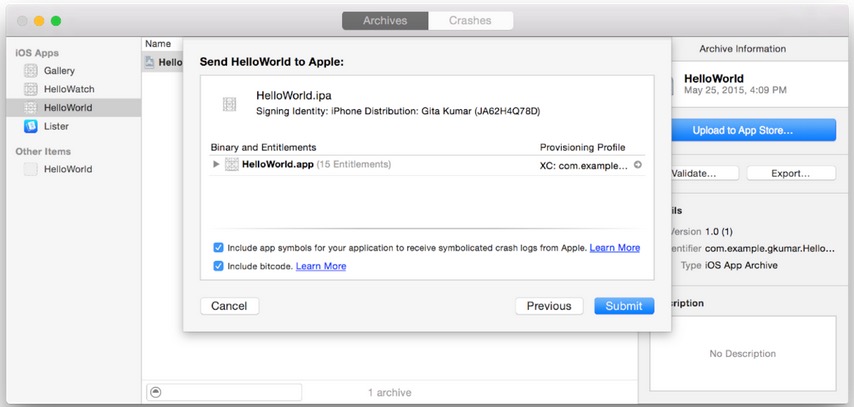Click the provisioning profile arrow icon

[637, 165]
